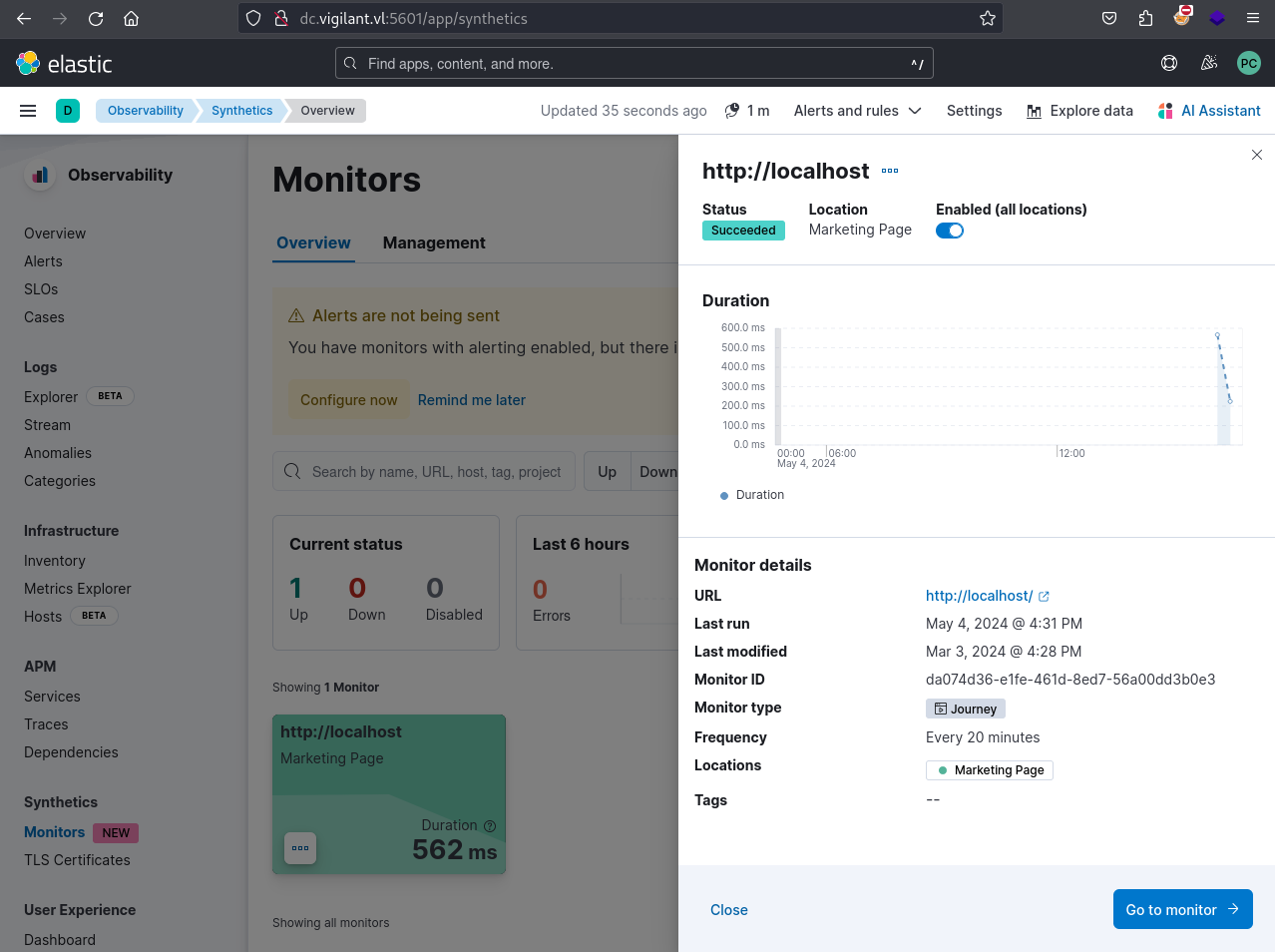The width and height of the screenshot is (1275, 952).
Task: Open the monitor card actions menu button
Action: (x=300, y=848)
